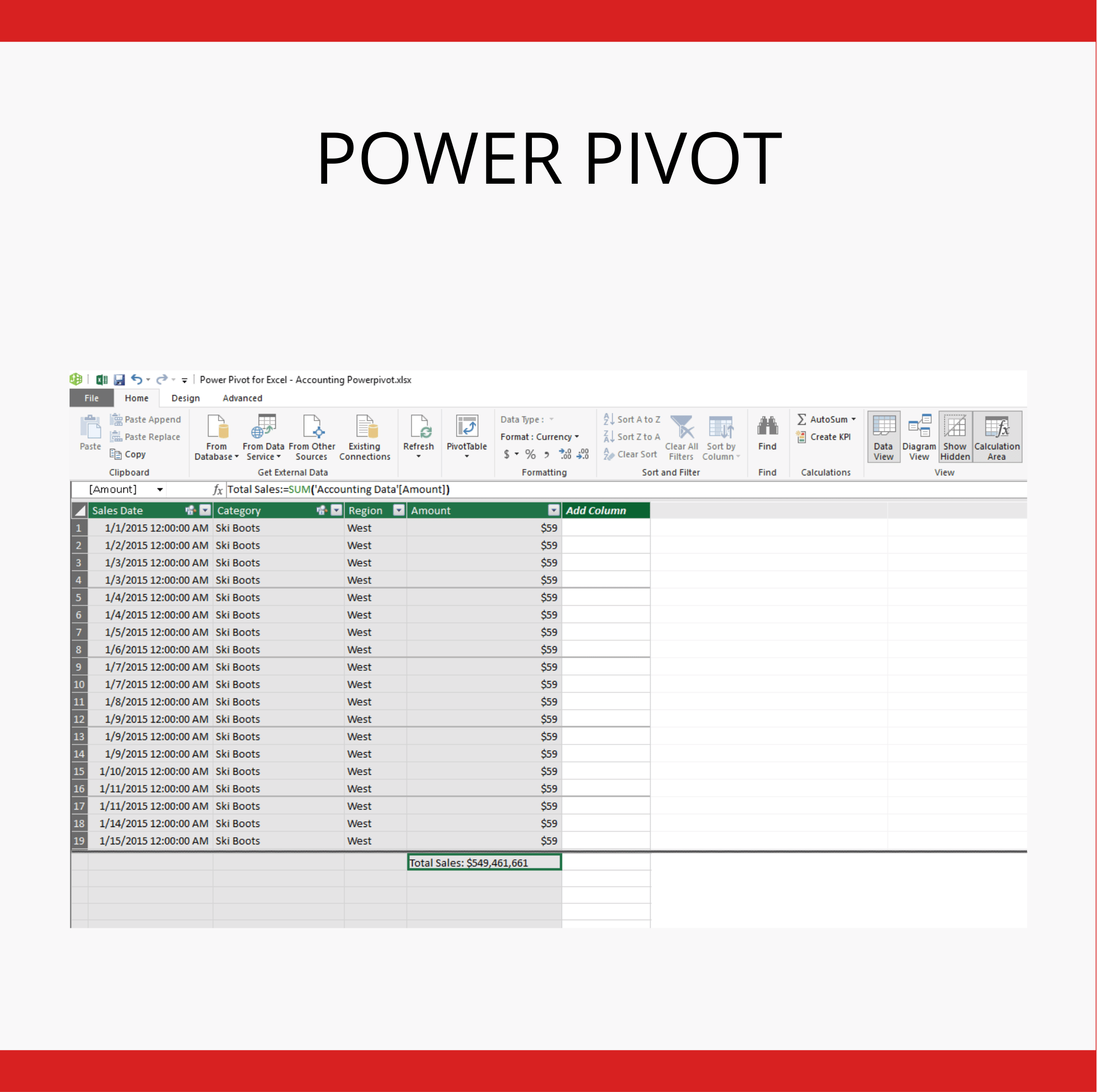The width and height of the screenshot is (1097, 1092).
Task: Click the Undo arrow
Action: click(x=136, y=379)
